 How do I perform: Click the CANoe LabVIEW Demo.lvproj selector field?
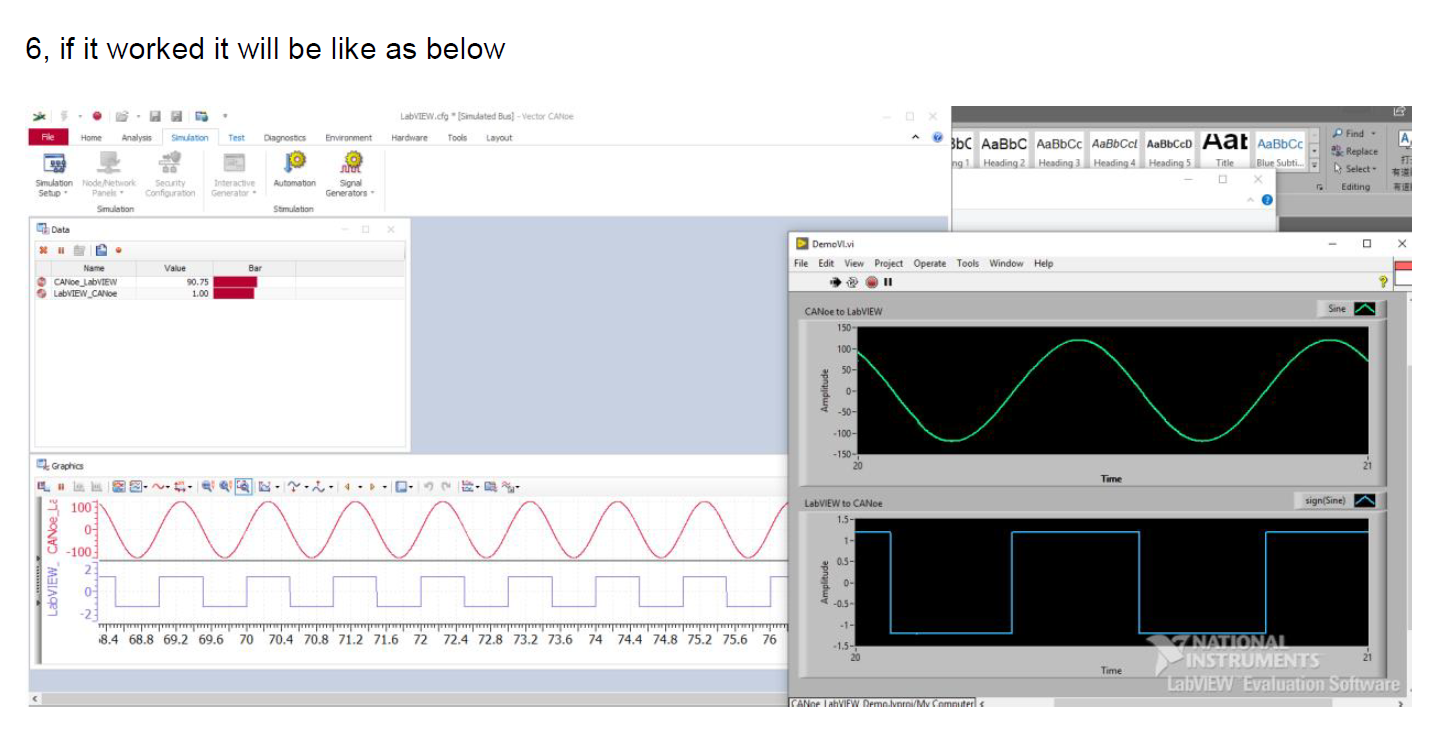[x=881, y=703]
